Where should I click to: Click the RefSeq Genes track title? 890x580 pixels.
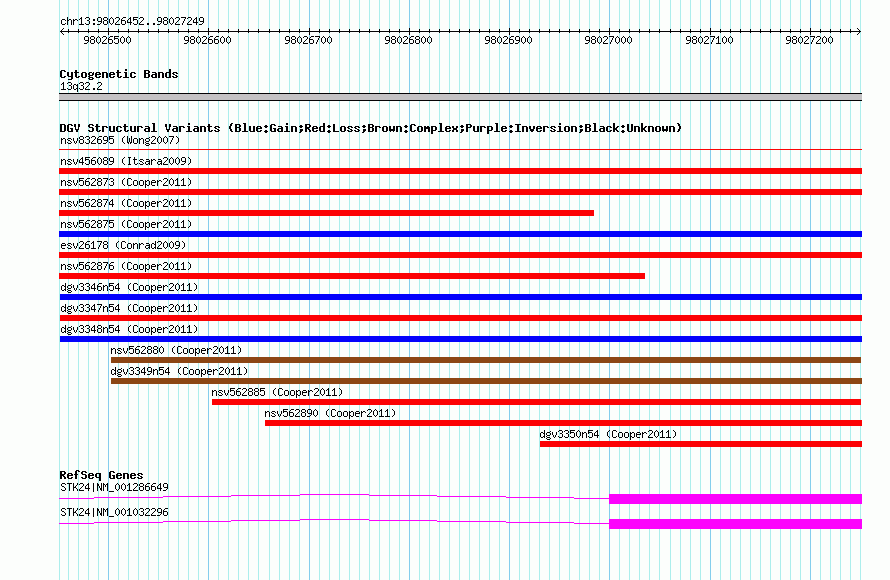pos(101,475)
